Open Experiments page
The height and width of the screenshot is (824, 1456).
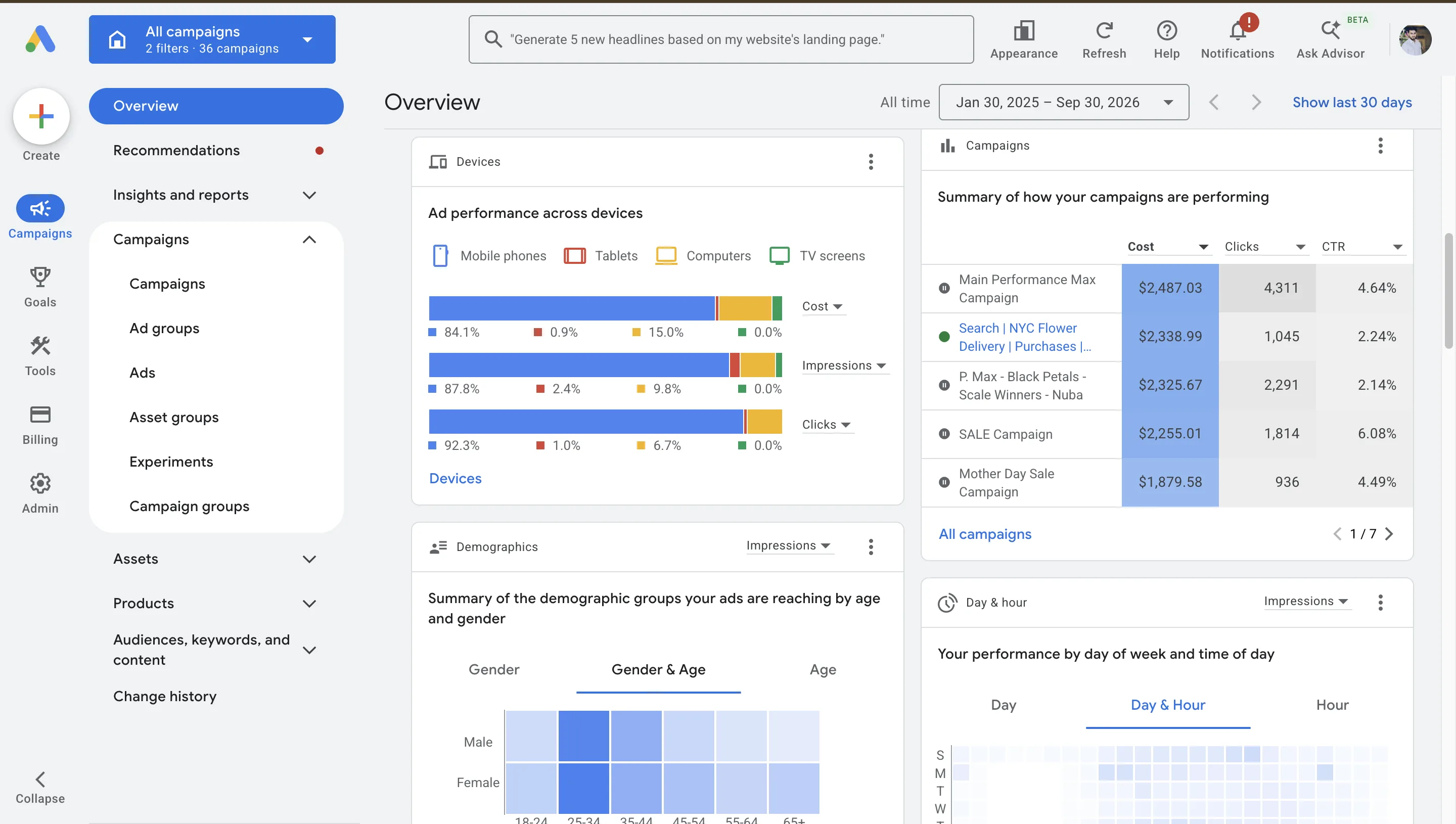tap(171, 462)
